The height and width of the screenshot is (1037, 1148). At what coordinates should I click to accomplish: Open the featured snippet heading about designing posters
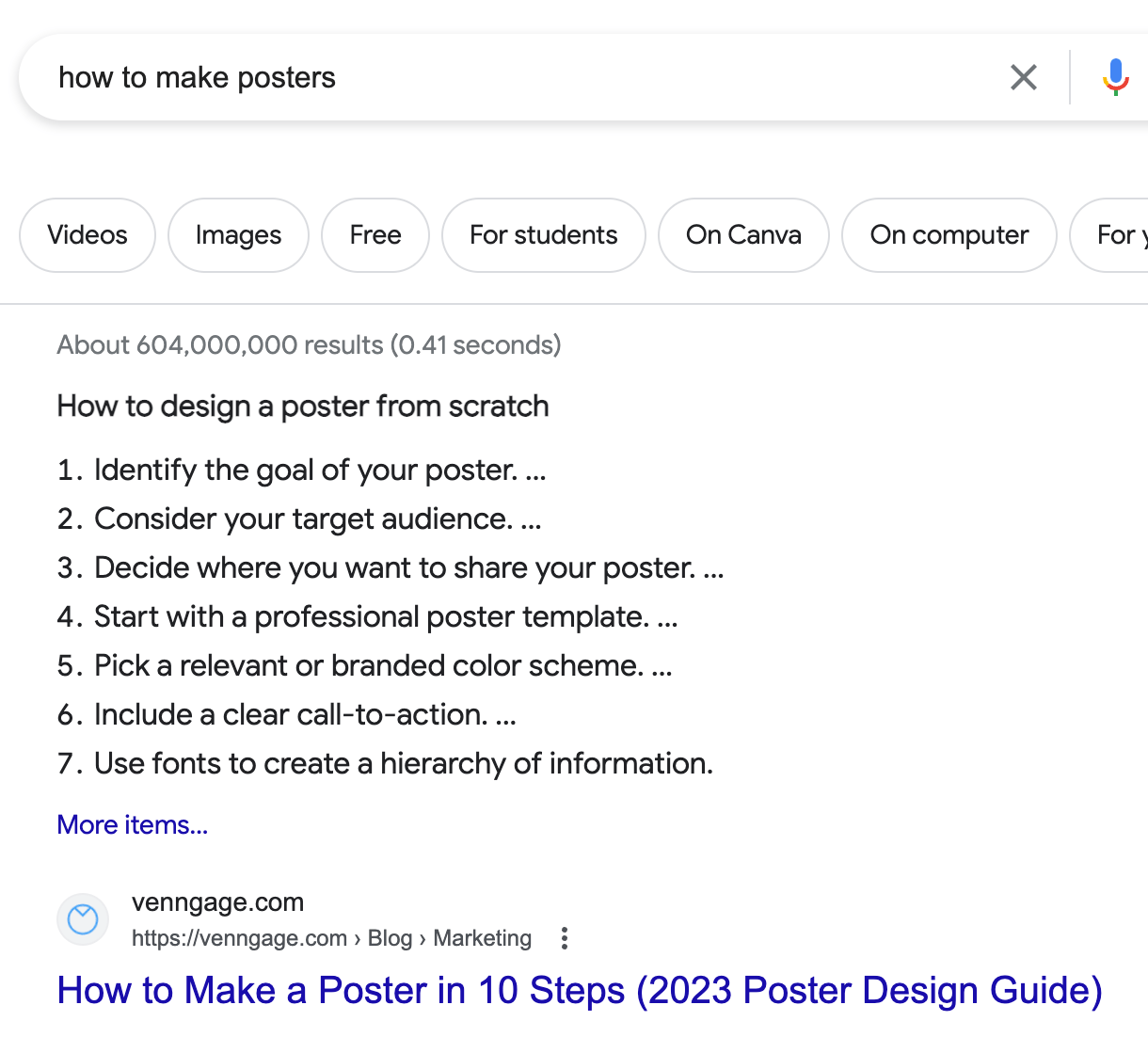302,407
